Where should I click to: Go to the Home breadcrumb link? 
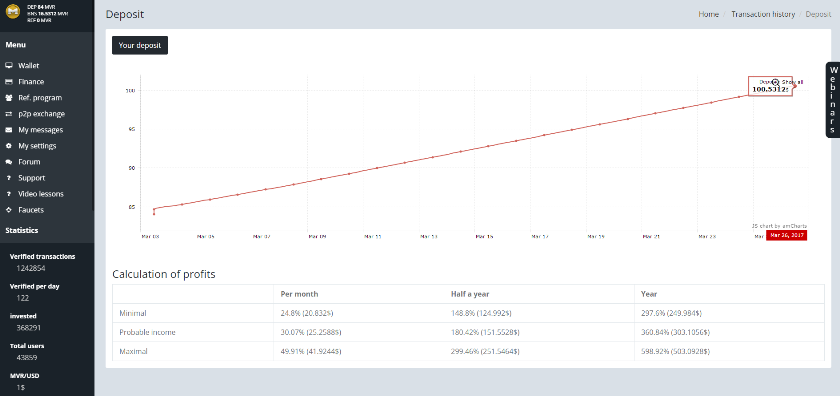(x=708, y=14)
